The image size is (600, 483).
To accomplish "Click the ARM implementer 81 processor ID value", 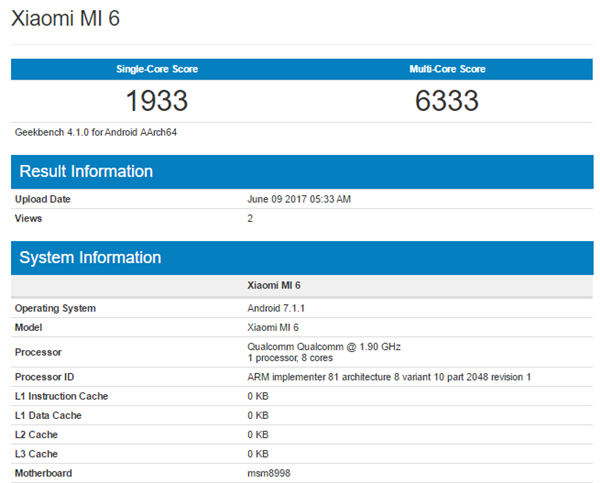I will click(389, 377).
